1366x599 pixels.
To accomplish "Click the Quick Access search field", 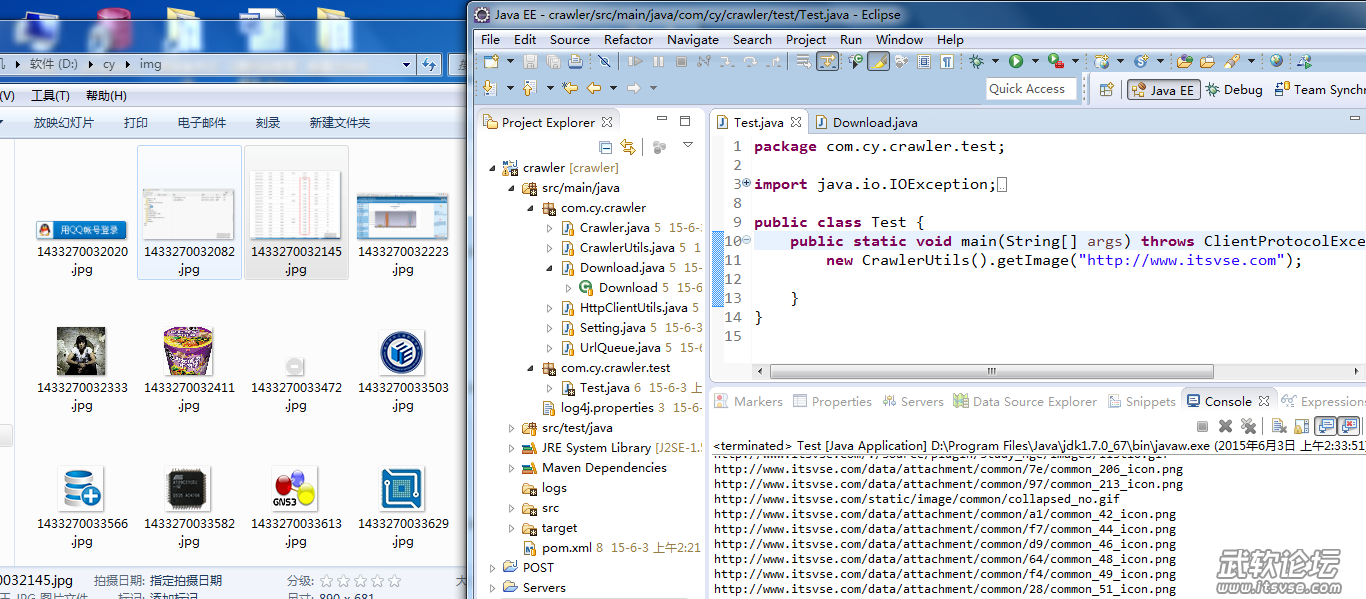I will [1031, 89].
